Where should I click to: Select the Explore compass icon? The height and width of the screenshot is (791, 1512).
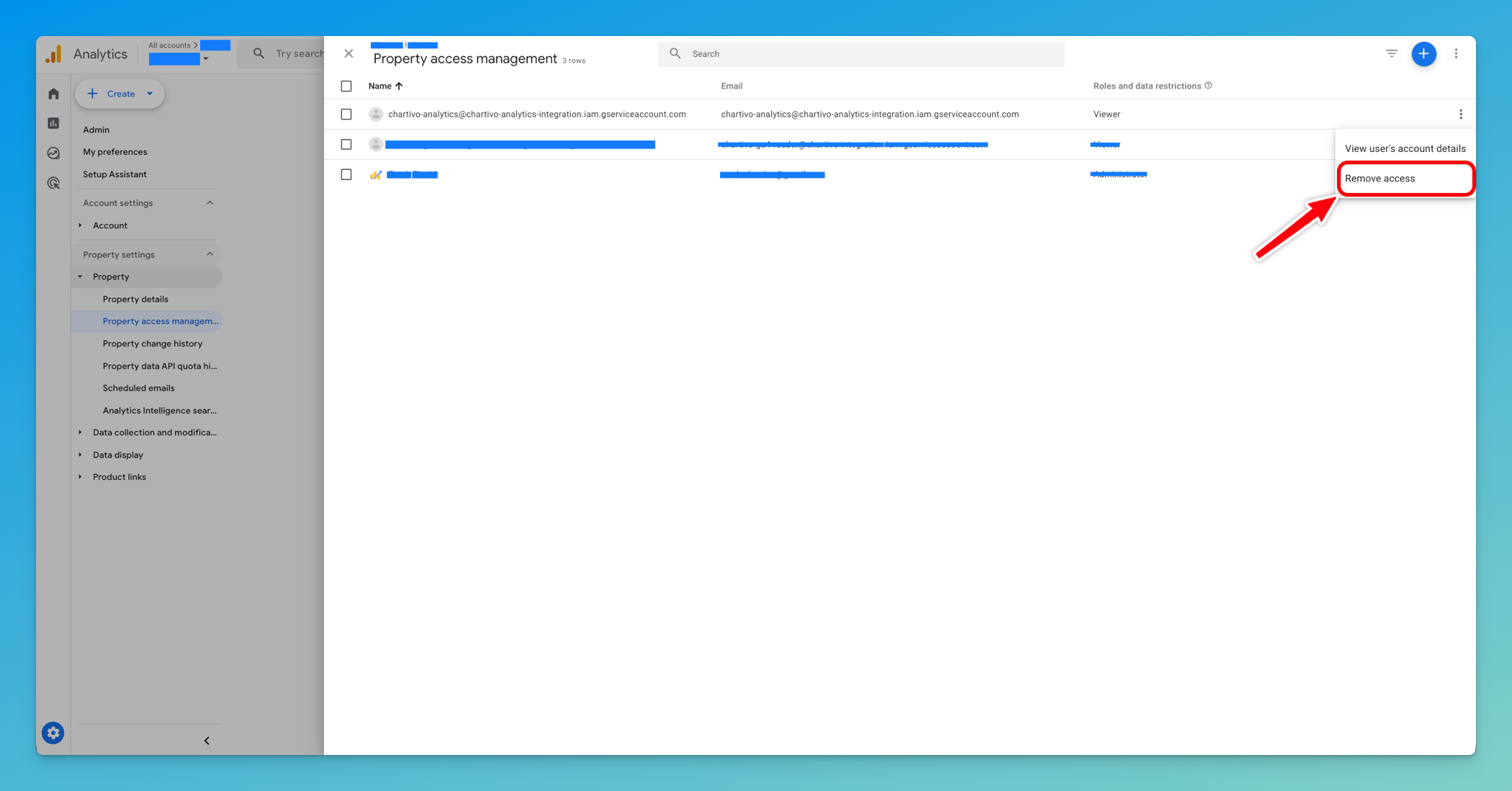(x=53, y=153)
